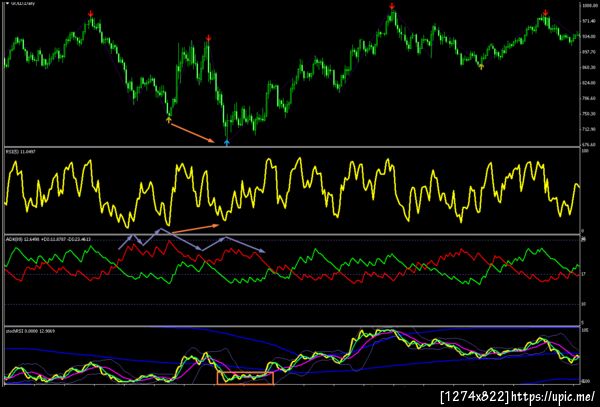
Task: Select the yellow up arrow on the right side
Action: tap(481, 67)
